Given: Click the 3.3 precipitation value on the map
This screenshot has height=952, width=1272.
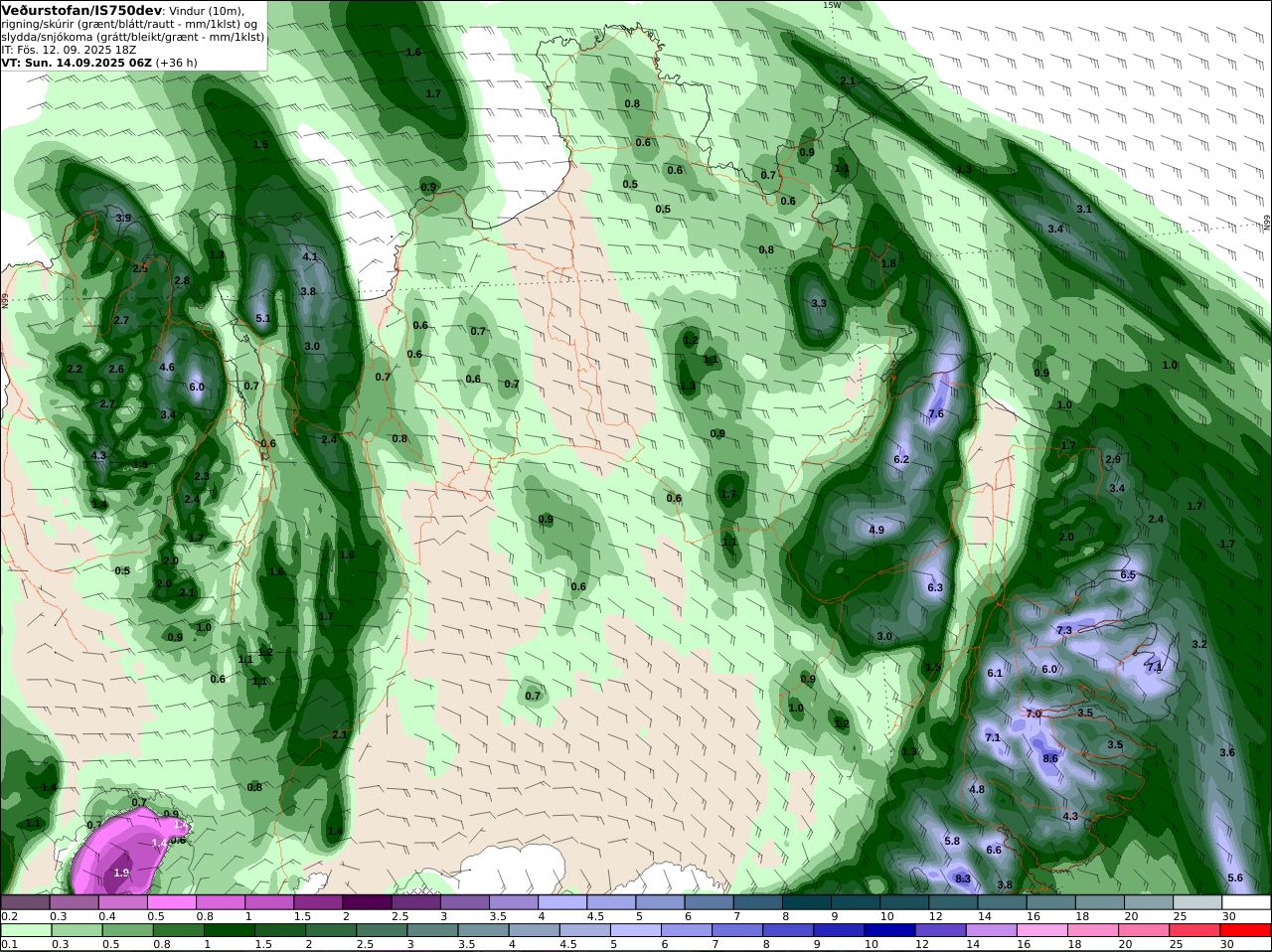Looking at the screenshot, I should pyautogui.click(x=819, y=303).
